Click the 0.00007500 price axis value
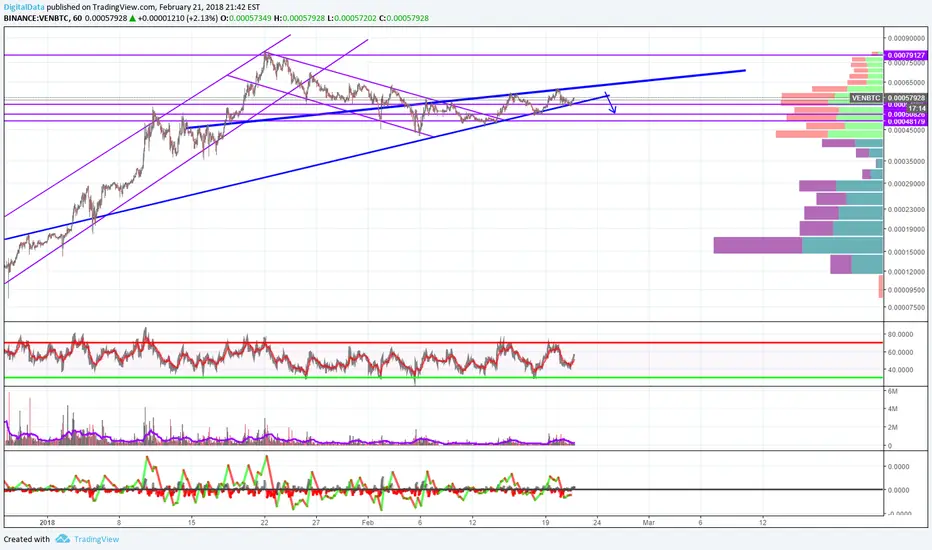This screenshot has width=932, height=550. pos(906,307)
